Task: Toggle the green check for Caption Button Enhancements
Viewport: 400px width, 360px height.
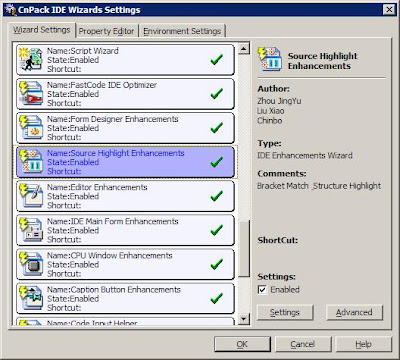Action: pyautogui.click(x=217, y=298)
